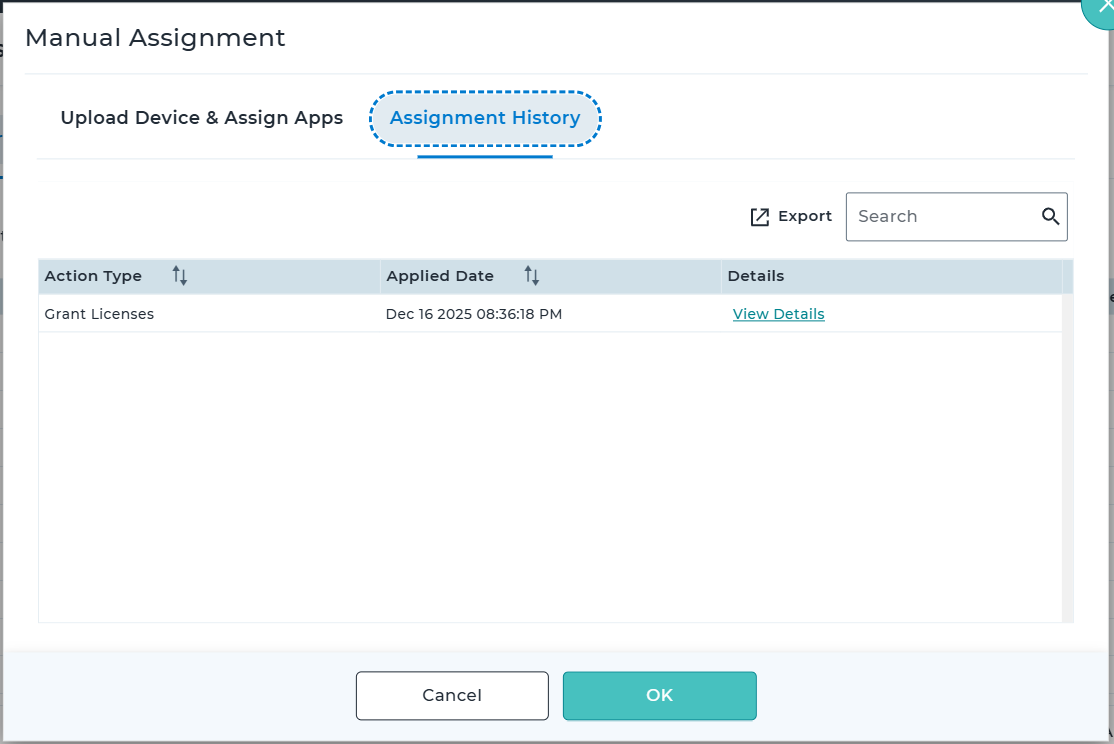Click the Export icon
The height and width of the screenshot is (744, 1114).
point(760,217)
